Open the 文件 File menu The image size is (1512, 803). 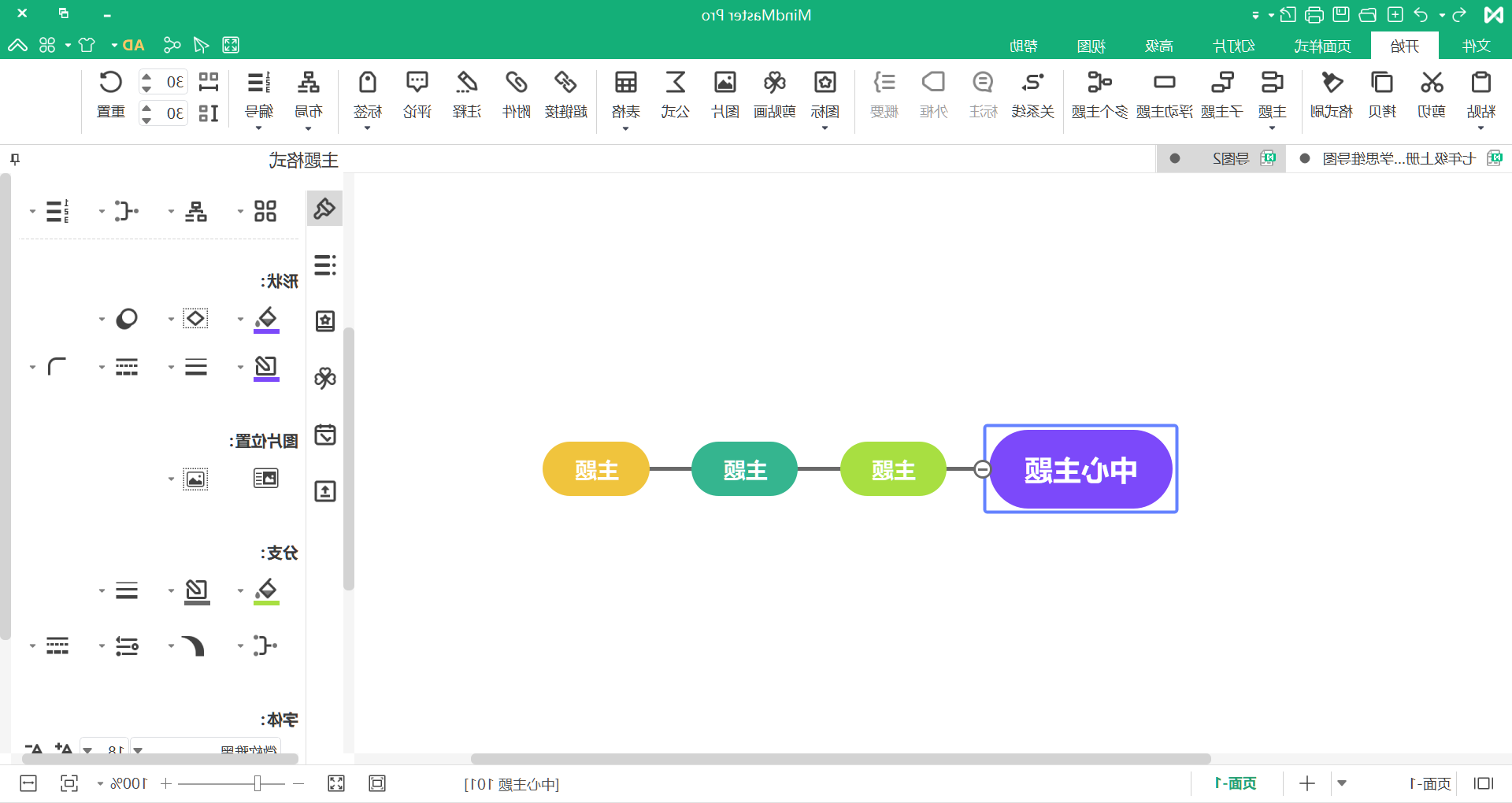[1476, 46]
